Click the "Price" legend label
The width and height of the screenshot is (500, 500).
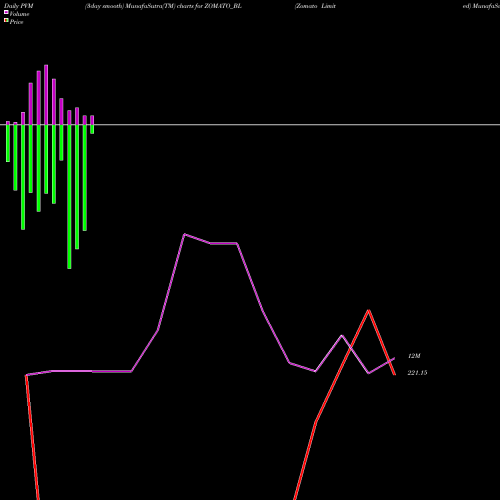pyautogui.click(x=16, y=22)
